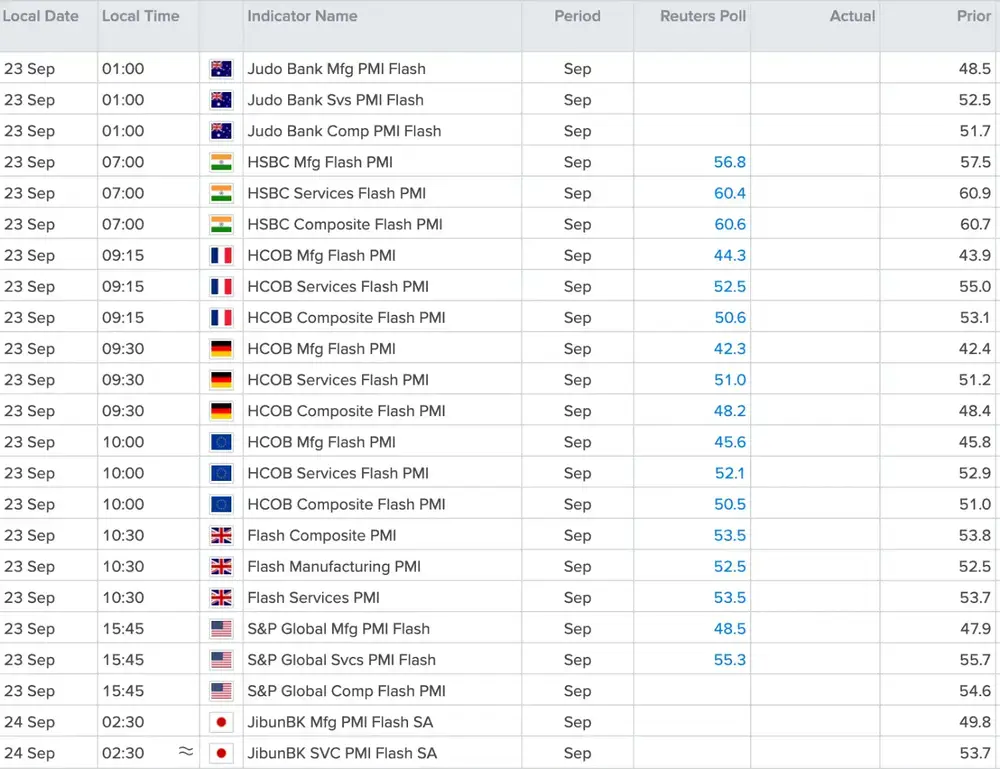This screenshot has width=1000, height=769.
Task: Select the 'Flash Manufacturing PMI' indicator name
Action: [x=334, y=566]
